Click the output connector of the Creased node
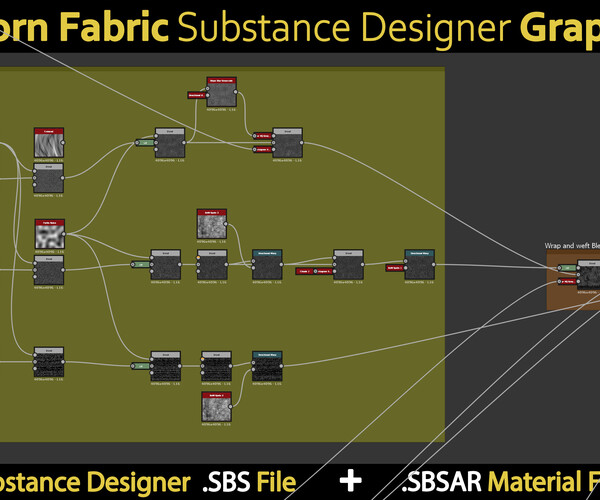Image resolution: width=600 pixels, height=500 pixels. pos(63,143)
